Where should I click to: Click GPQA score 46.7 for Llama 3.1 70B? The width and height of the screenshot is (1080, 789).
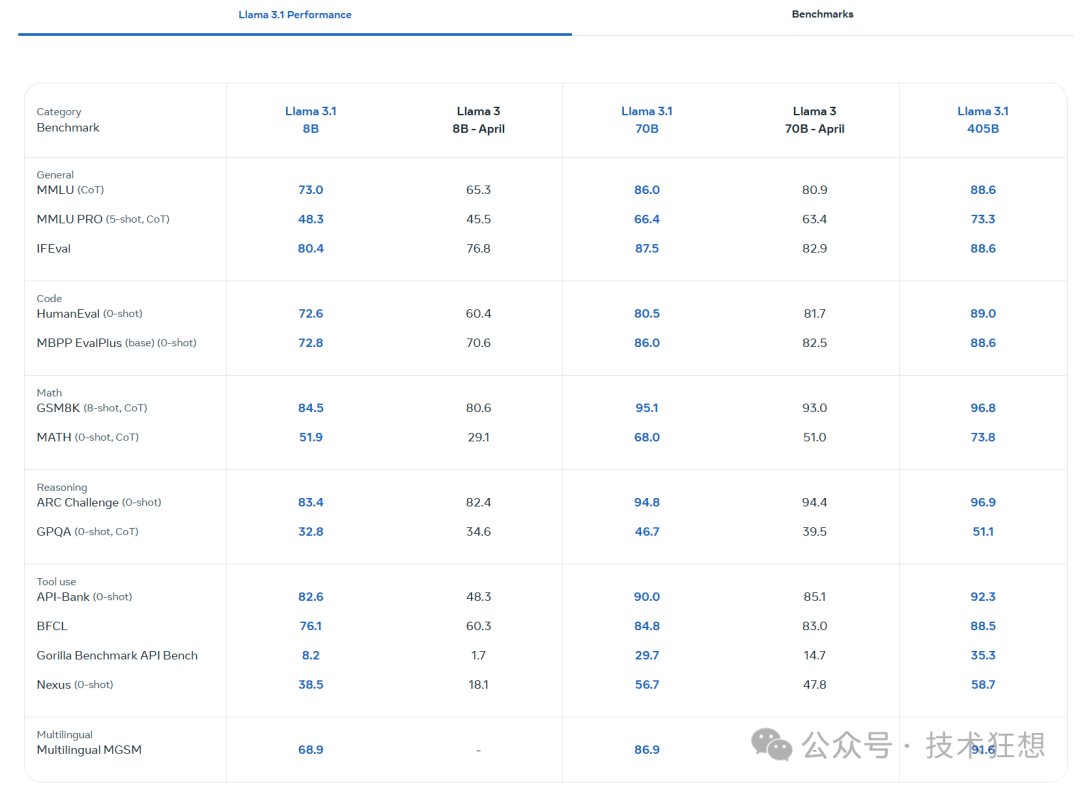pyautogui.click(x=647, y=532)
